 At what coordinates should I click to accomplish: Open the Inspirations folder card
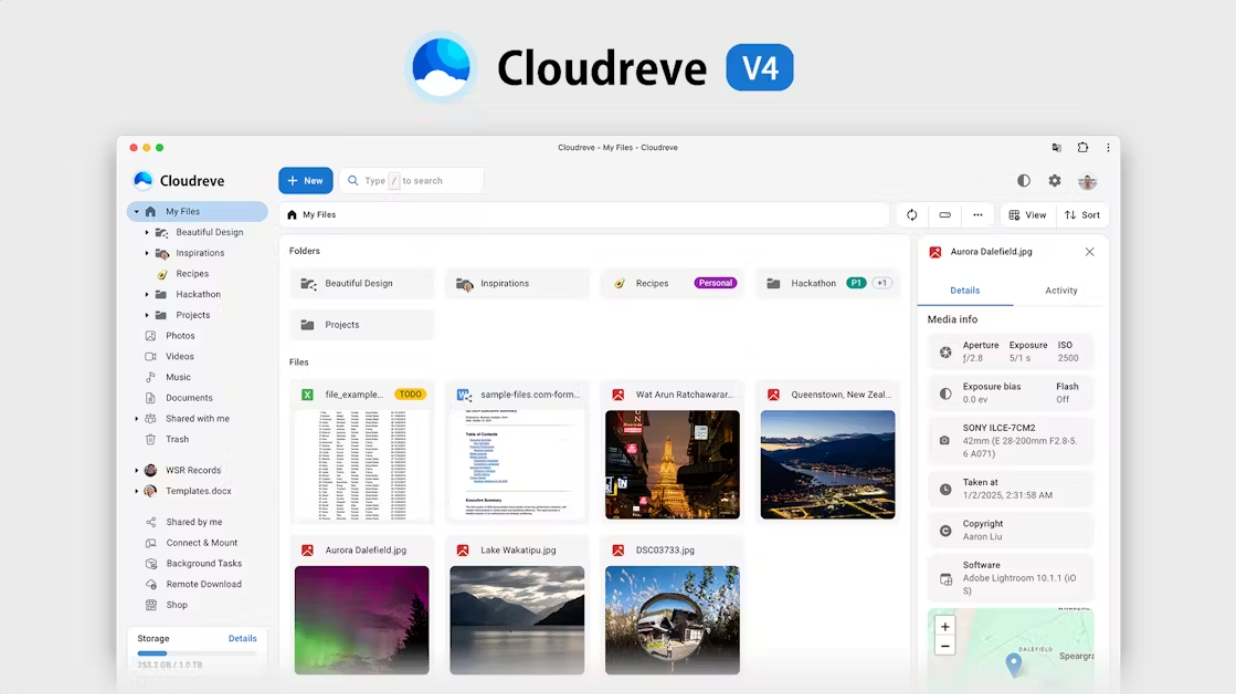(x=517, y=283)
